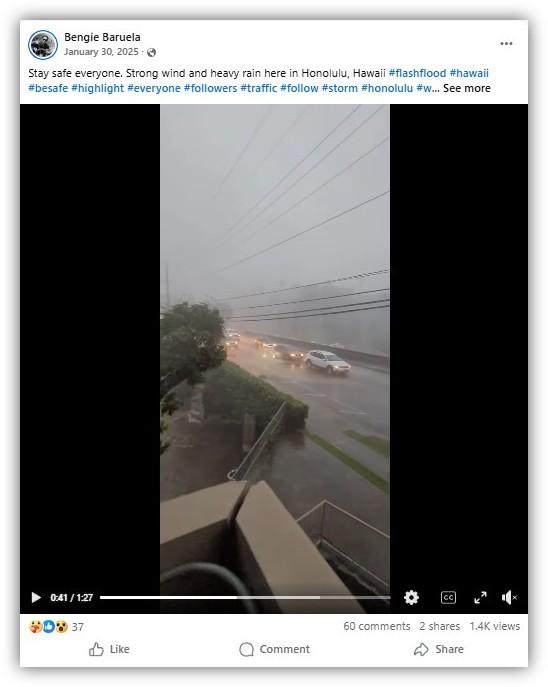
Task: Share the post
Action: pyautogui.click(x=438, y=649)
